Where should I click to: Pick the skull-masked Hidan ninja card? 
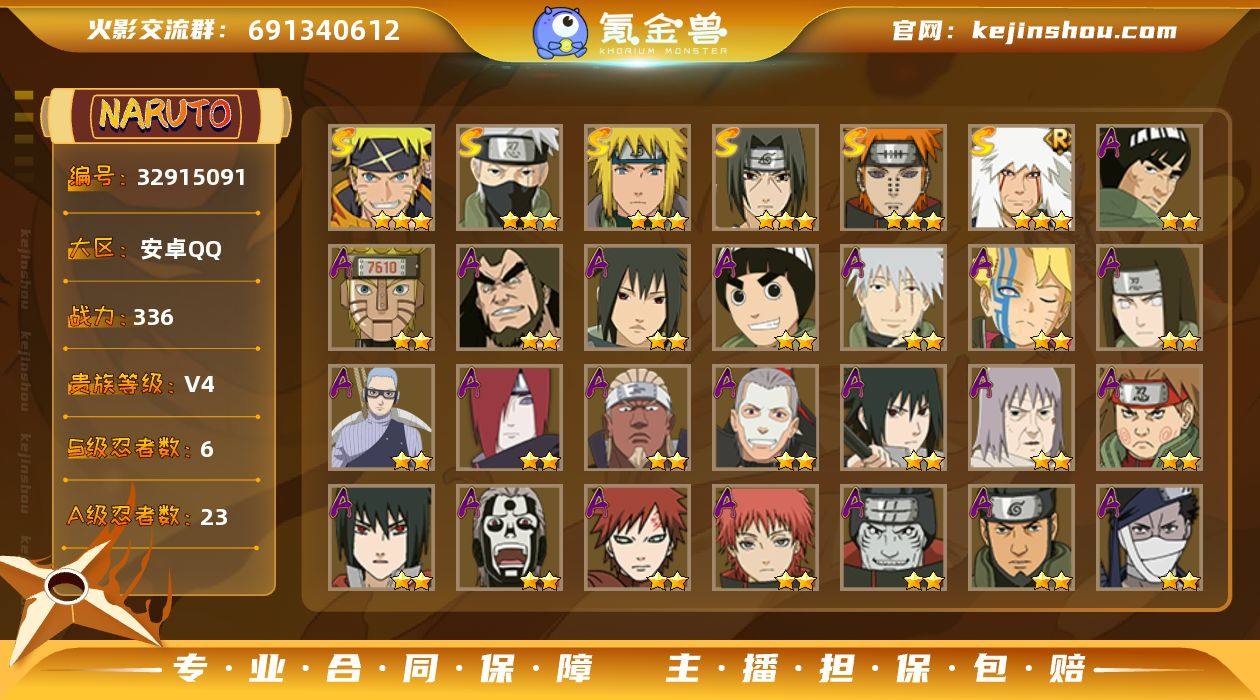pos(510,538)
